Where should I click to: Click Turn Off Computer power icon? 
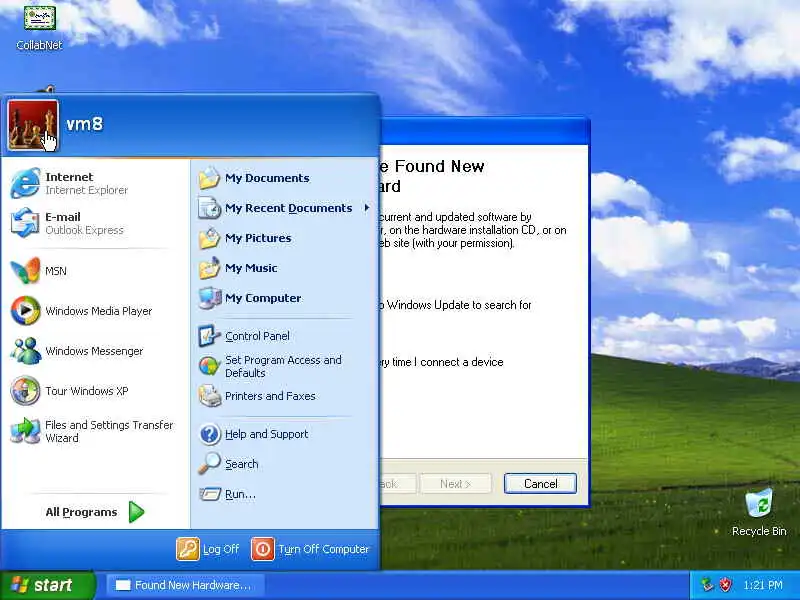coord(263,549)
